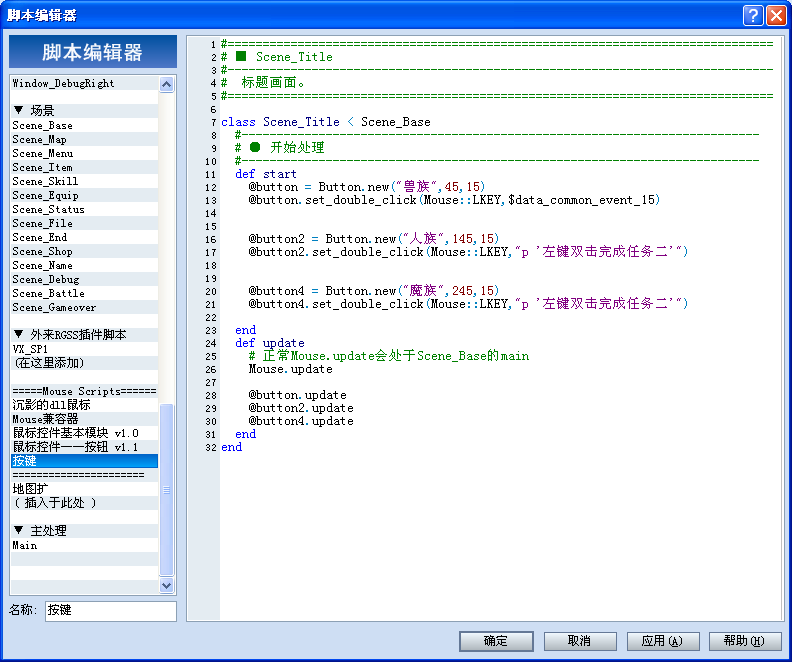Screen dimensions: 792x662
Task: Select the (在这里添加) entry
Action: pos(84,363)
